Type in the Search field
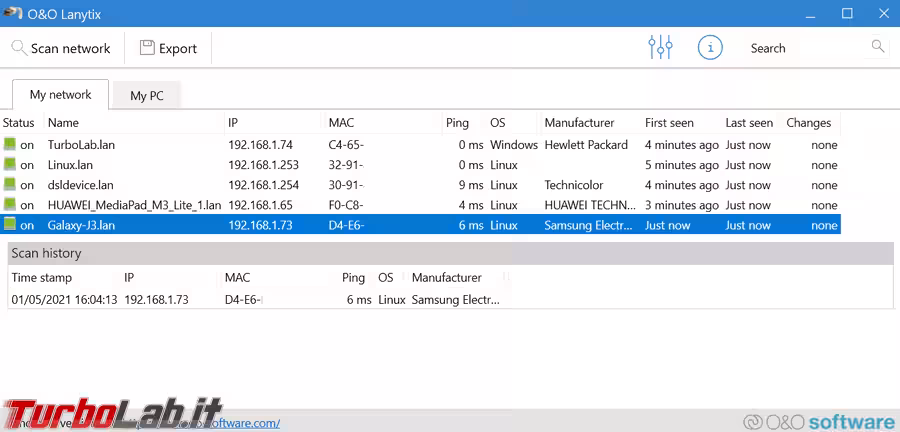 pos(805,48)
